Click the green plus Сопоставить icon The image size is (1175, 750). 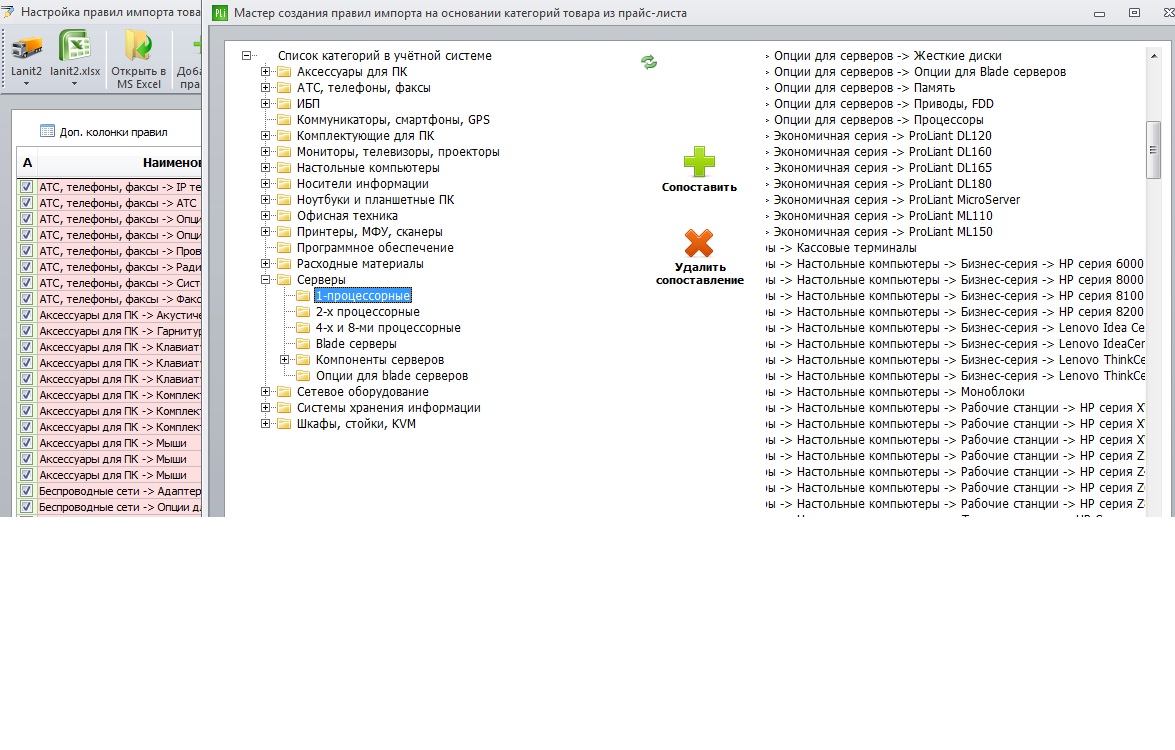(699, 161)
